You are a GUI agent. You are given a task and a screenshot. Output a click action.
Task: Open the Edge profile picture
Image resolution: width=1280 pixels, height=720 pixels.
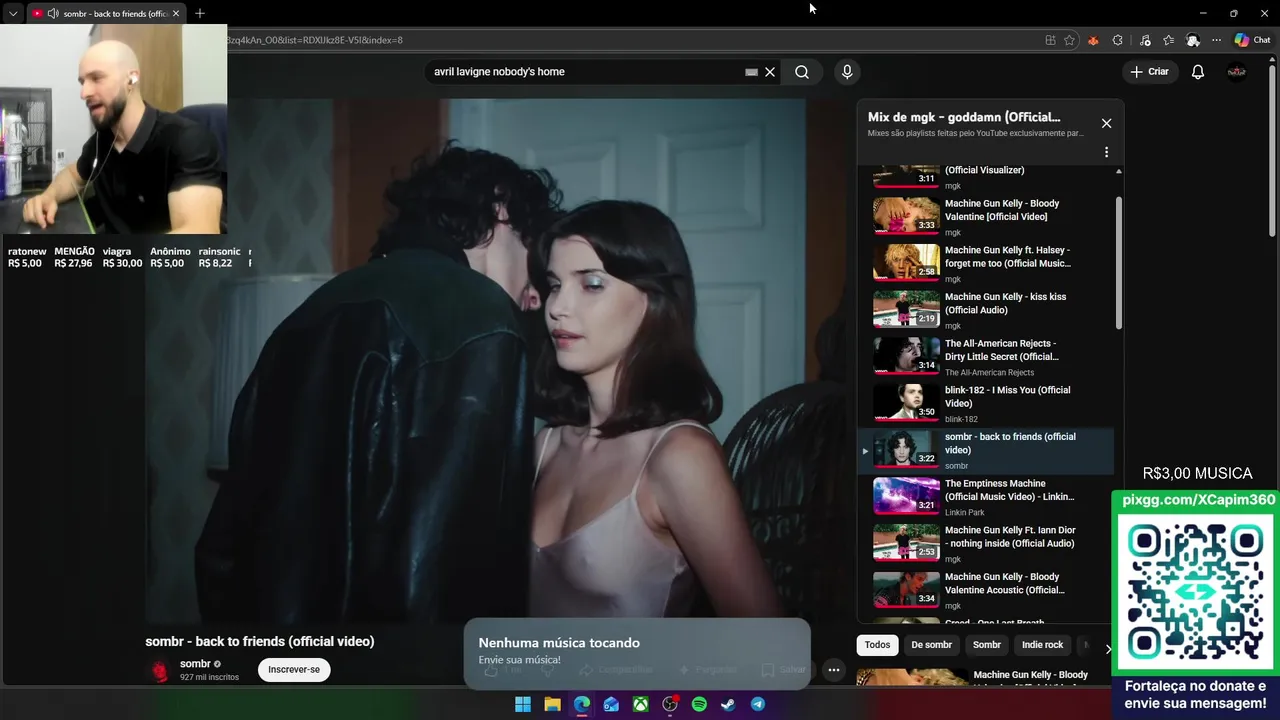point(1193,40)
